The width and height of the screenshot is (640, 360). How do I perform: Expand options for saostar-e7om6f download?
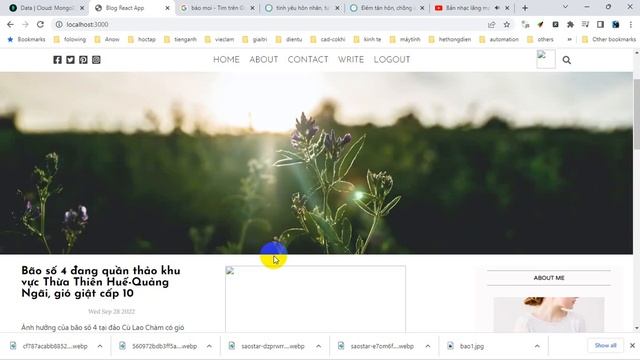(428, 346)
